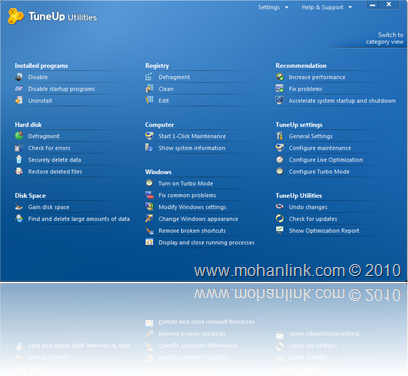Switch to category view

coord(385,38)
